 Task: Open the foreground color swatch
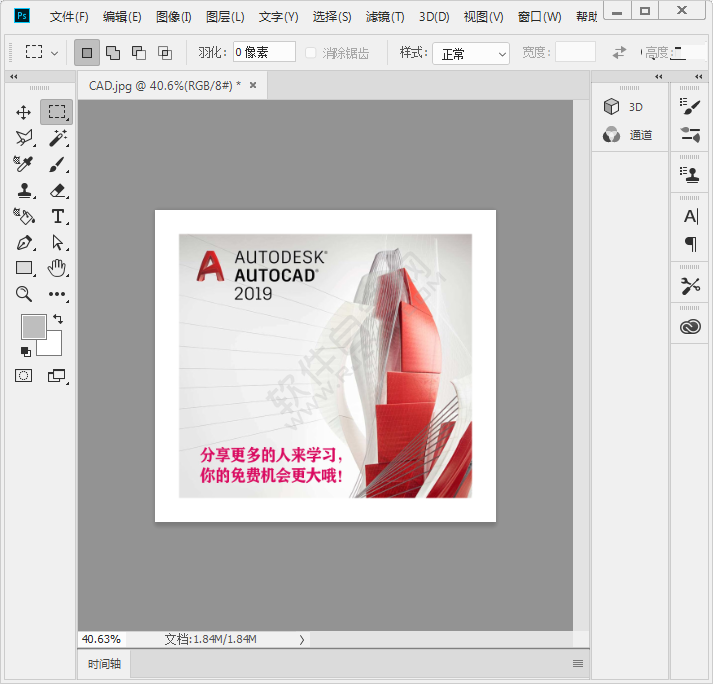[34, 327]
